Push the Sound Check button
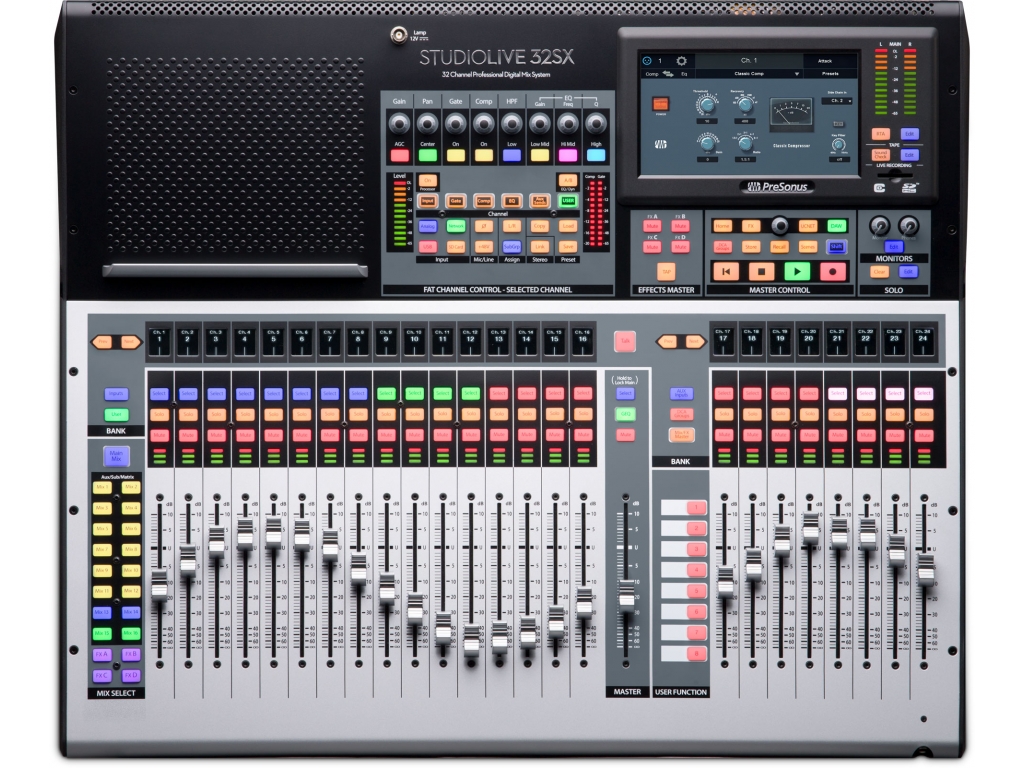This screenshot has width=1024, height=768. point(881,155)
